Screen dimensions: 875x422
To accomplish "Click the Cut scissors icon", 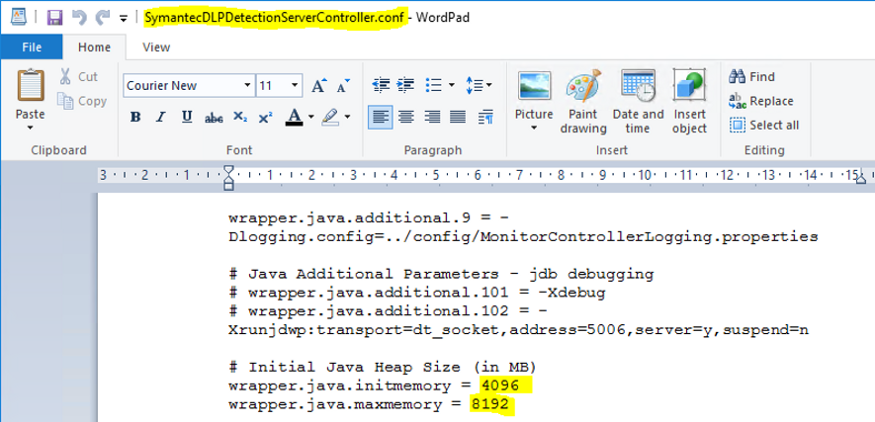I will [65, 77].
